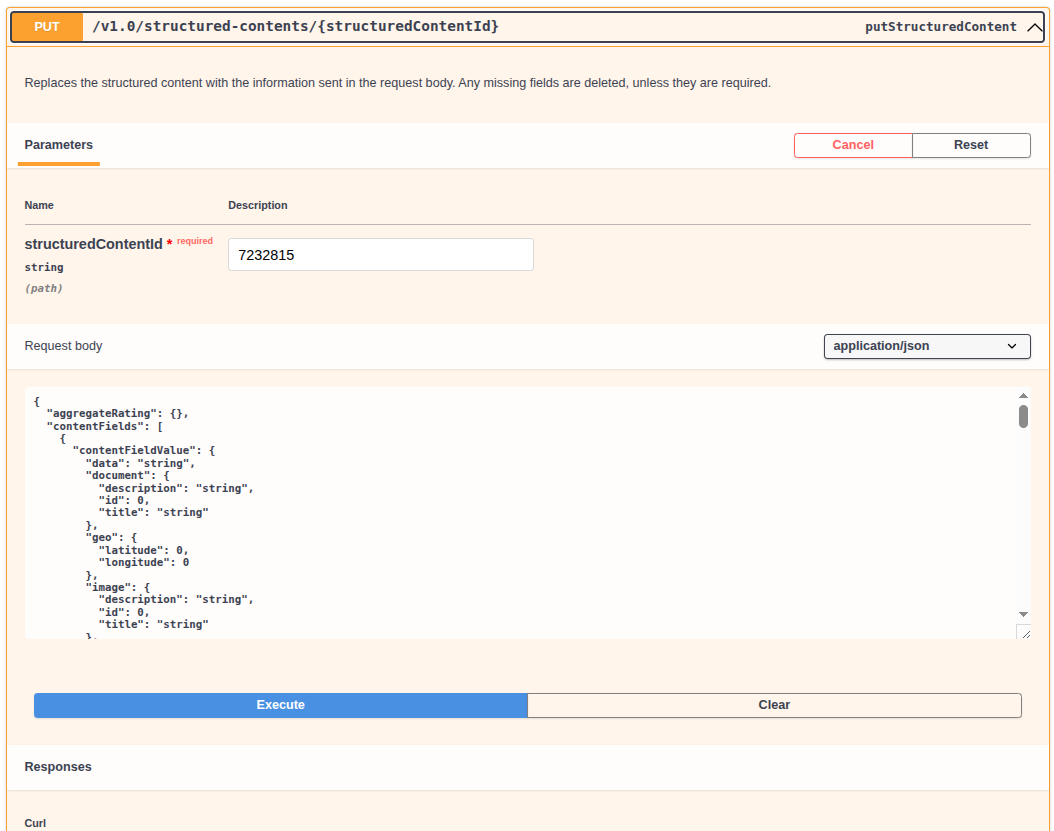
Task: Focus the structuredContentId input field
Action: [x=380, y=255]
